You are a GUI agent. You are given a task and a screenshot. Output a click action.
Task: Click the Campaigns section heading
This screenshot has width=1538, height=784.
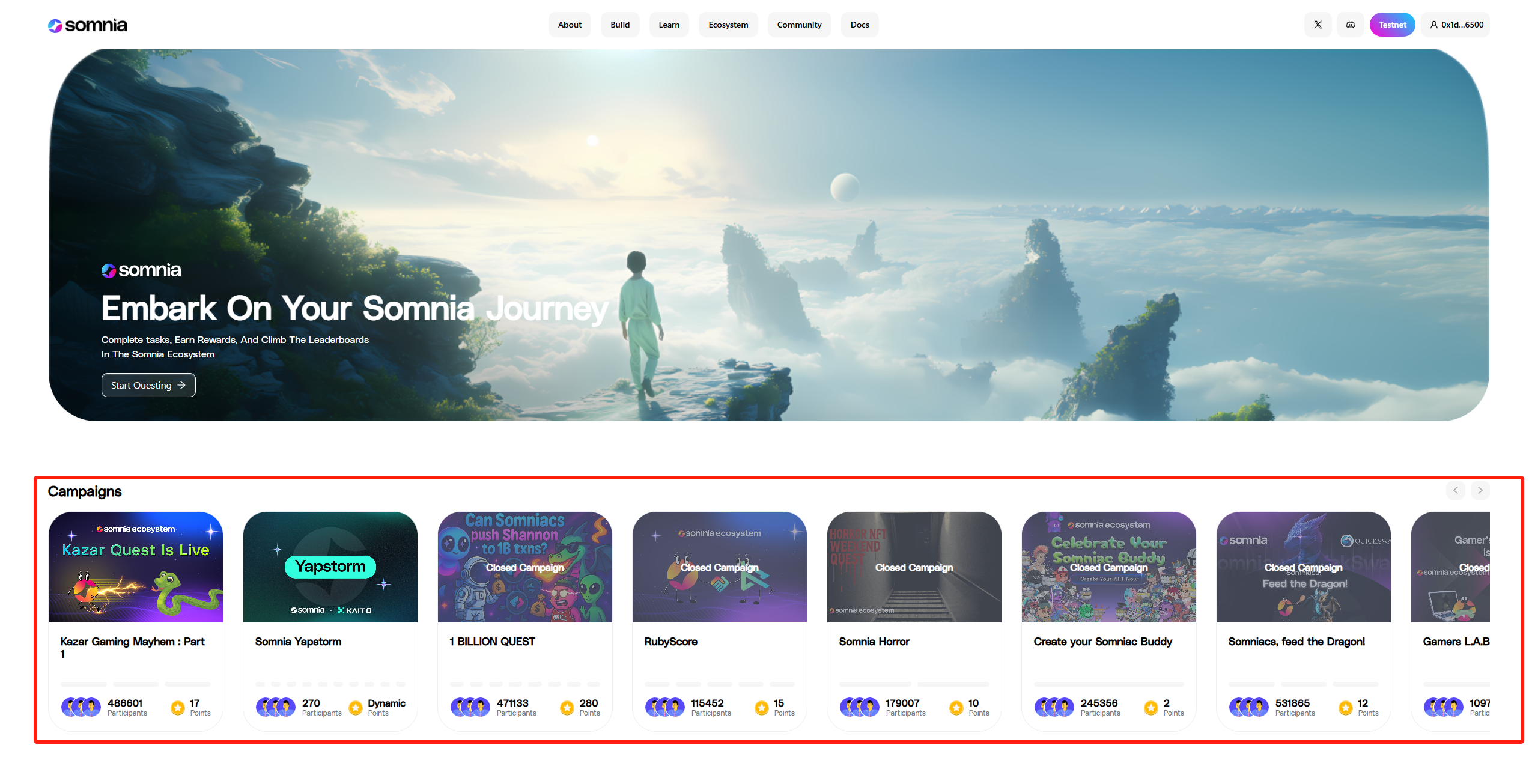tap(85, 491)
